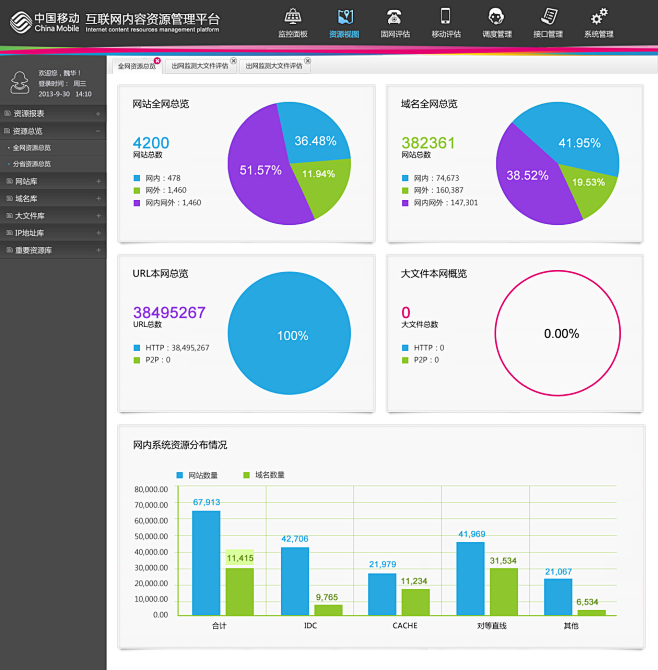Open the 系统管理 gears icon

[599, 17]
